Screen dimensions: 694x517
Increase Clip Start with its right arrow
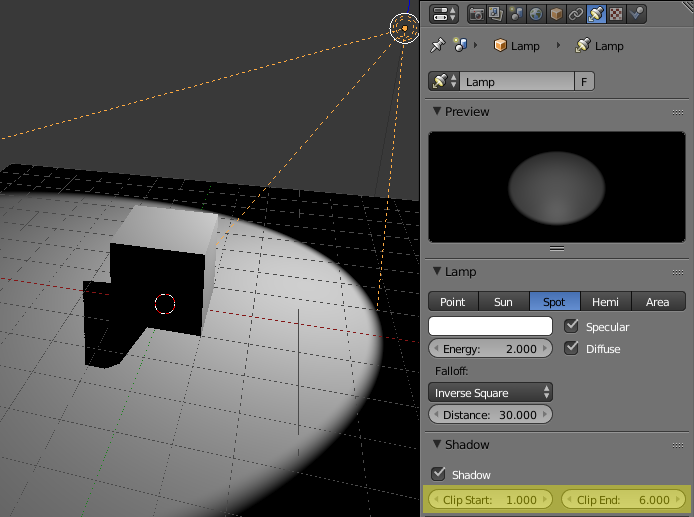[x=545, y=499]
